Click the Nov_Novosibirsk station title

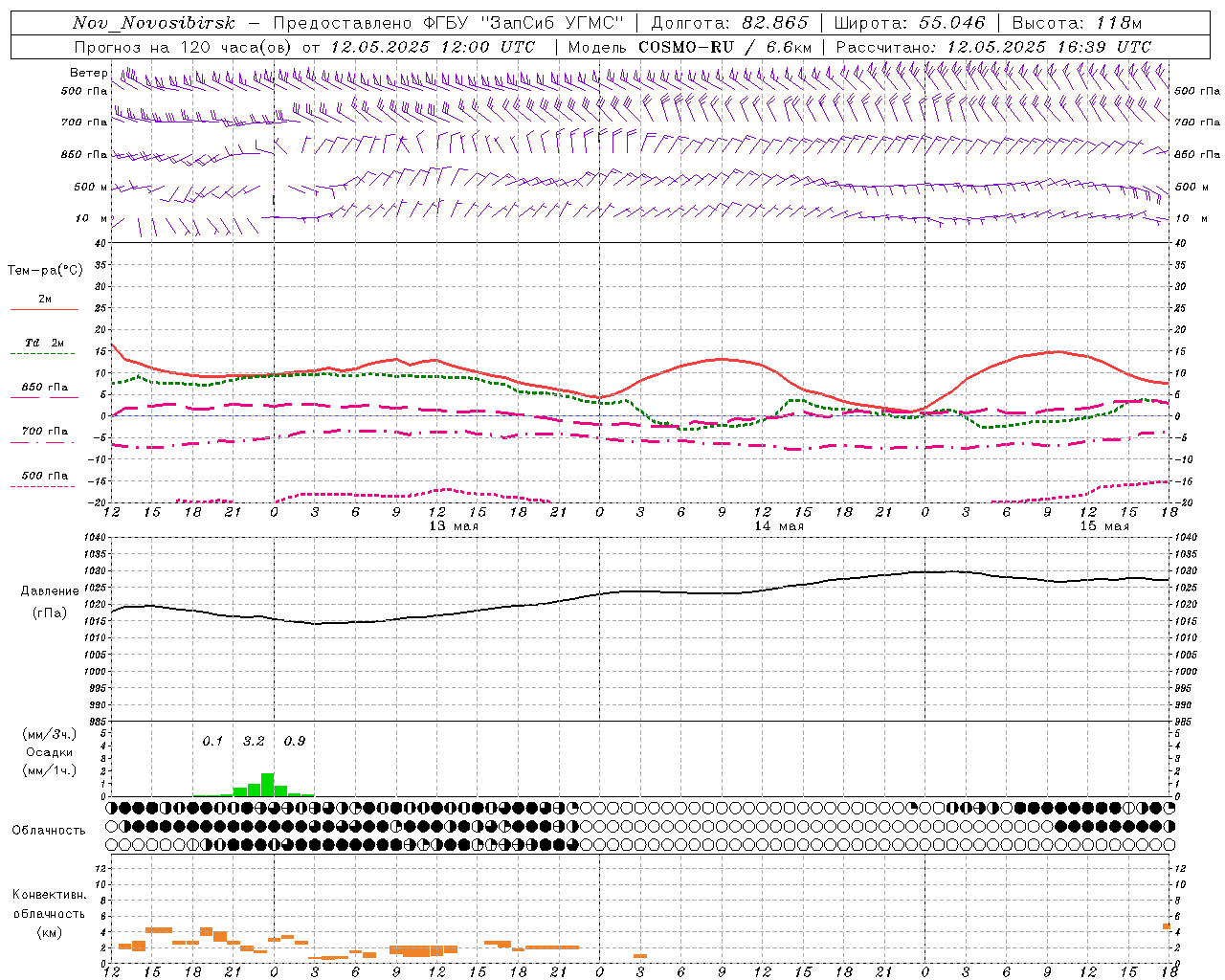tap(153, 24)
